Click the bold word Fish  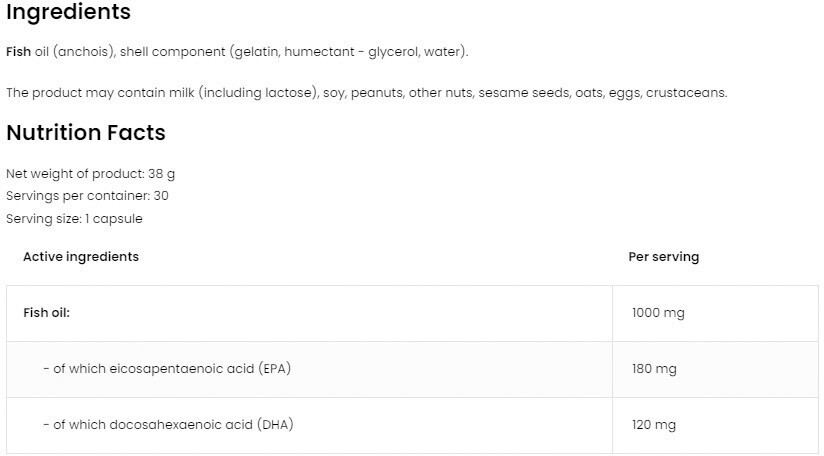coord(18,51)
